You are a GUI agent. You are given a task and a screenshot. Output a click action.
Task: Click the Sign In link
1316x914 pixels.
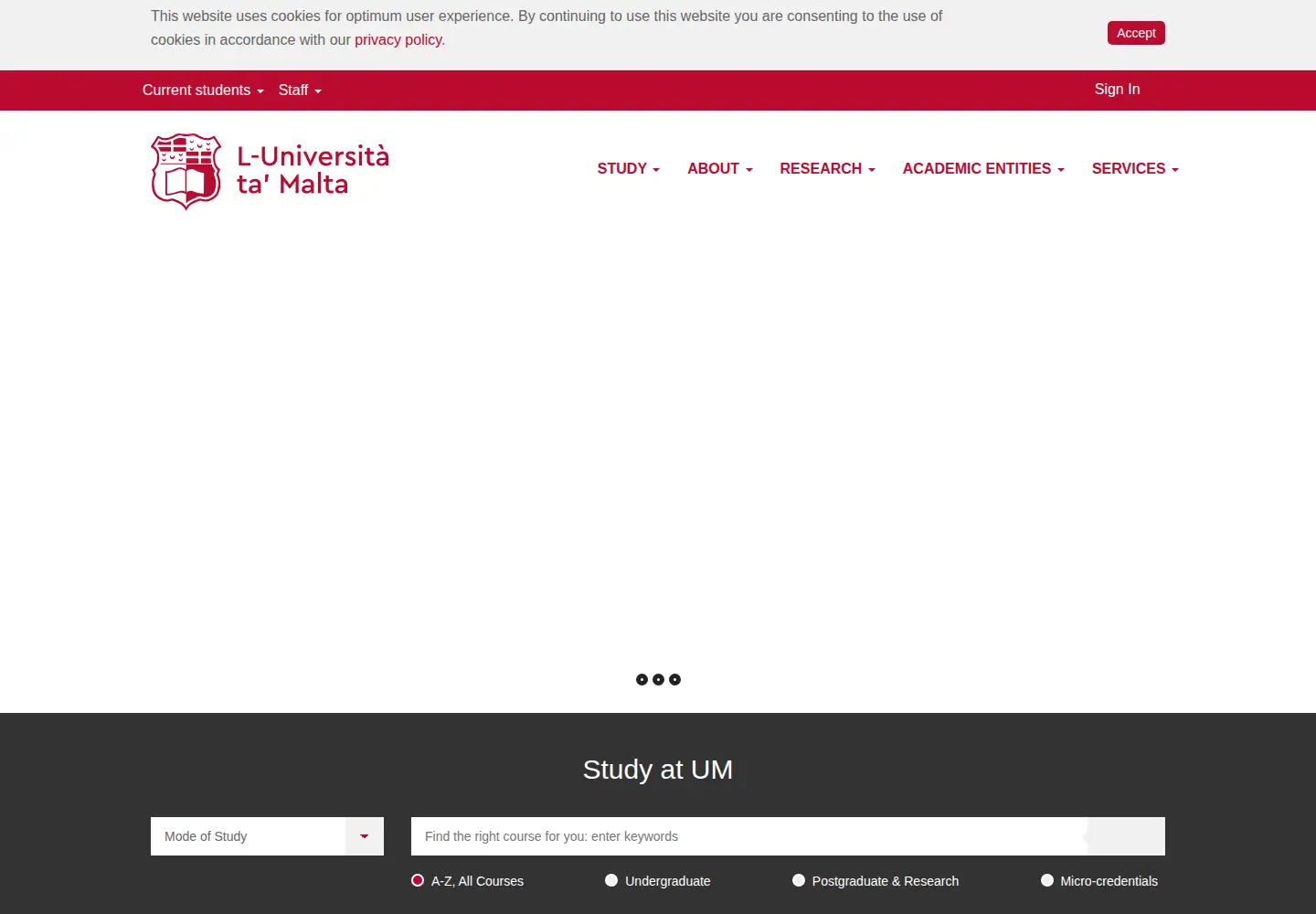click(x=1117, y=90)
